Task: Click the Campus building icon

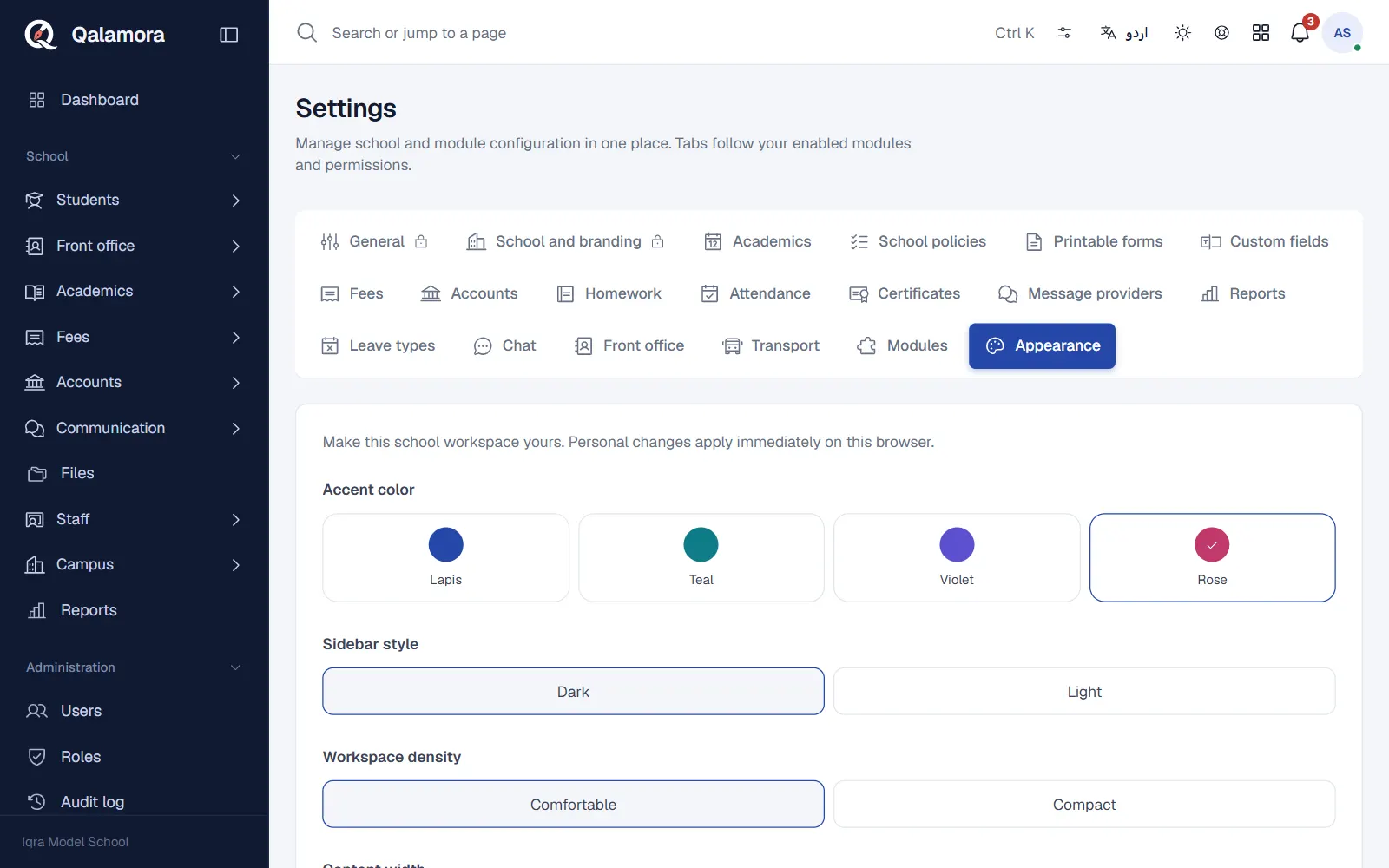Action: tap(34, 565)
